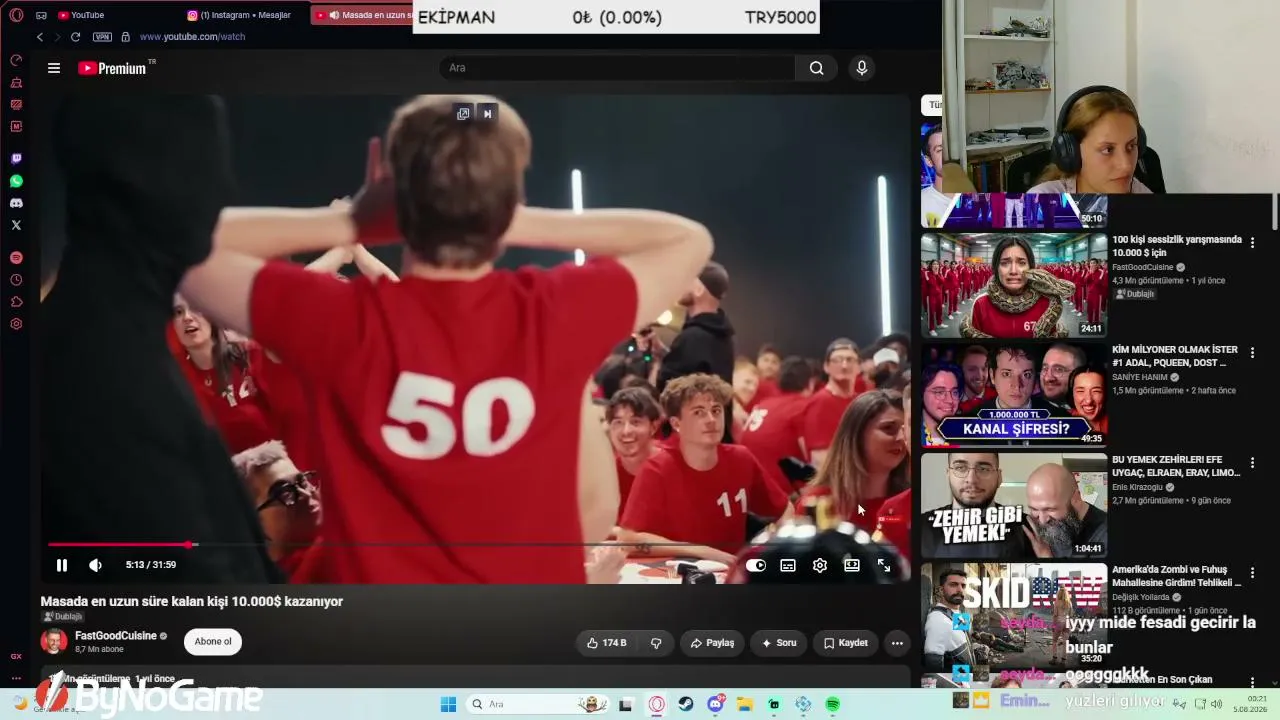The image size is (1280, 720).
Task: Open the YouTube hamburger guide menu
Action: tap(54, 68)
